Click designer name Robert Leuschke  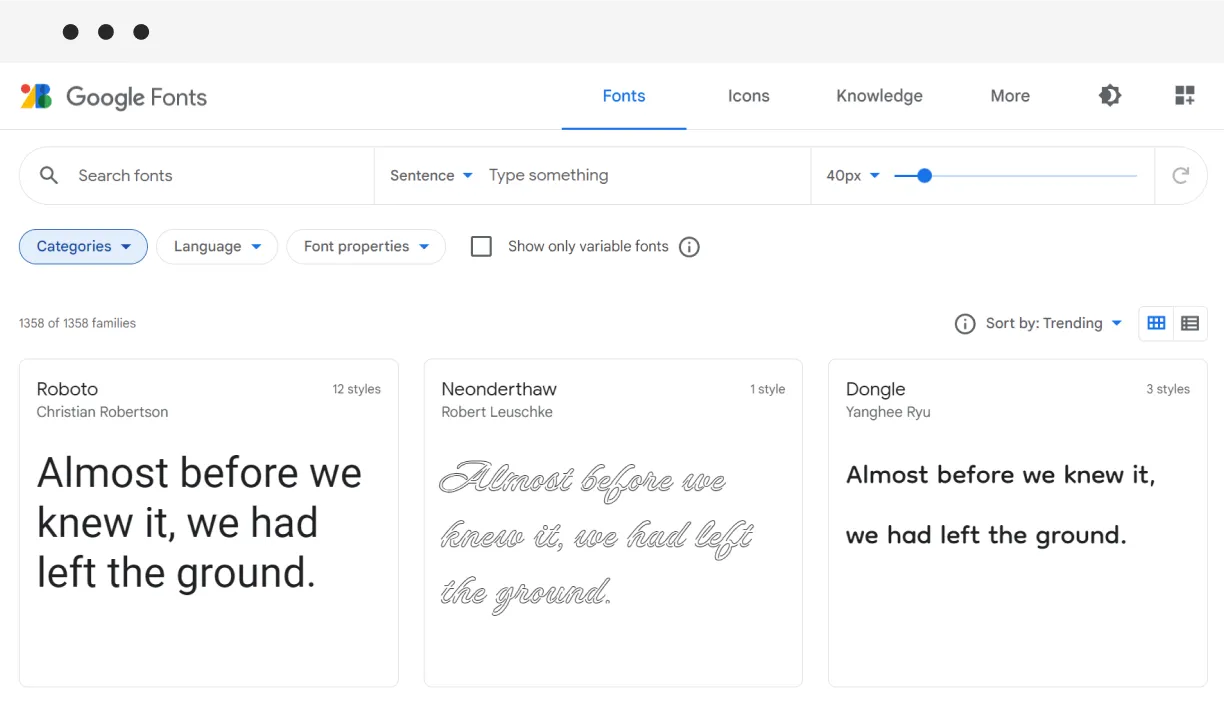[x=497, y=412]
